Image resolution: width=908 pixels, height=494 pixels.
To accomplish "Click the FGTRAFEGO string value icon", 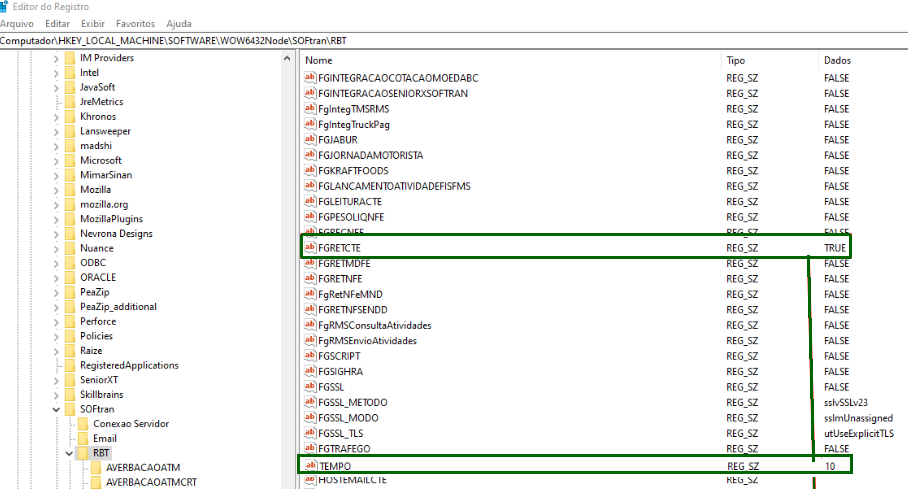I will pyautogui.click(x=310, y=449).
